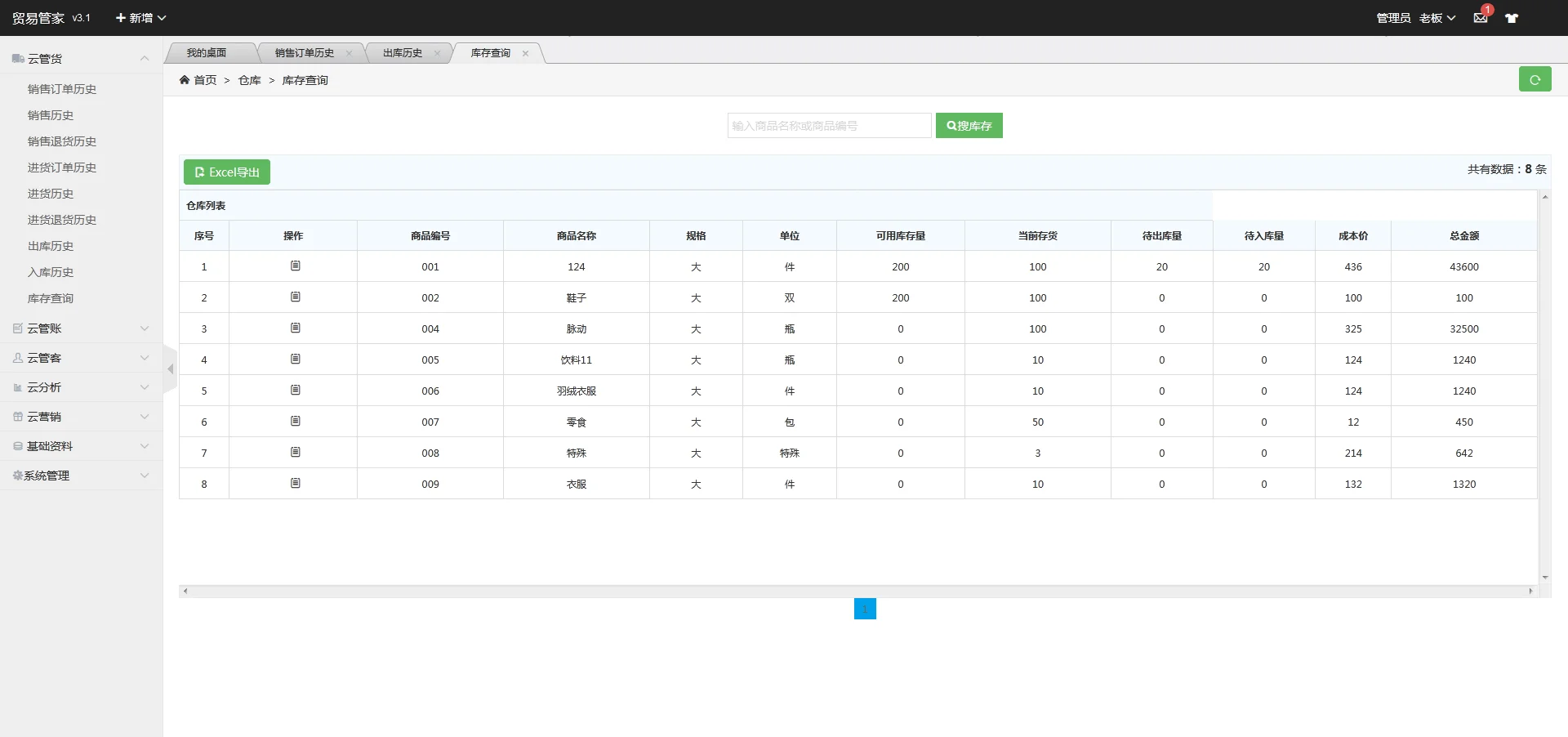Click the horizontal scrollbar under the table
1568x737 pixels.
coord(857,591)
